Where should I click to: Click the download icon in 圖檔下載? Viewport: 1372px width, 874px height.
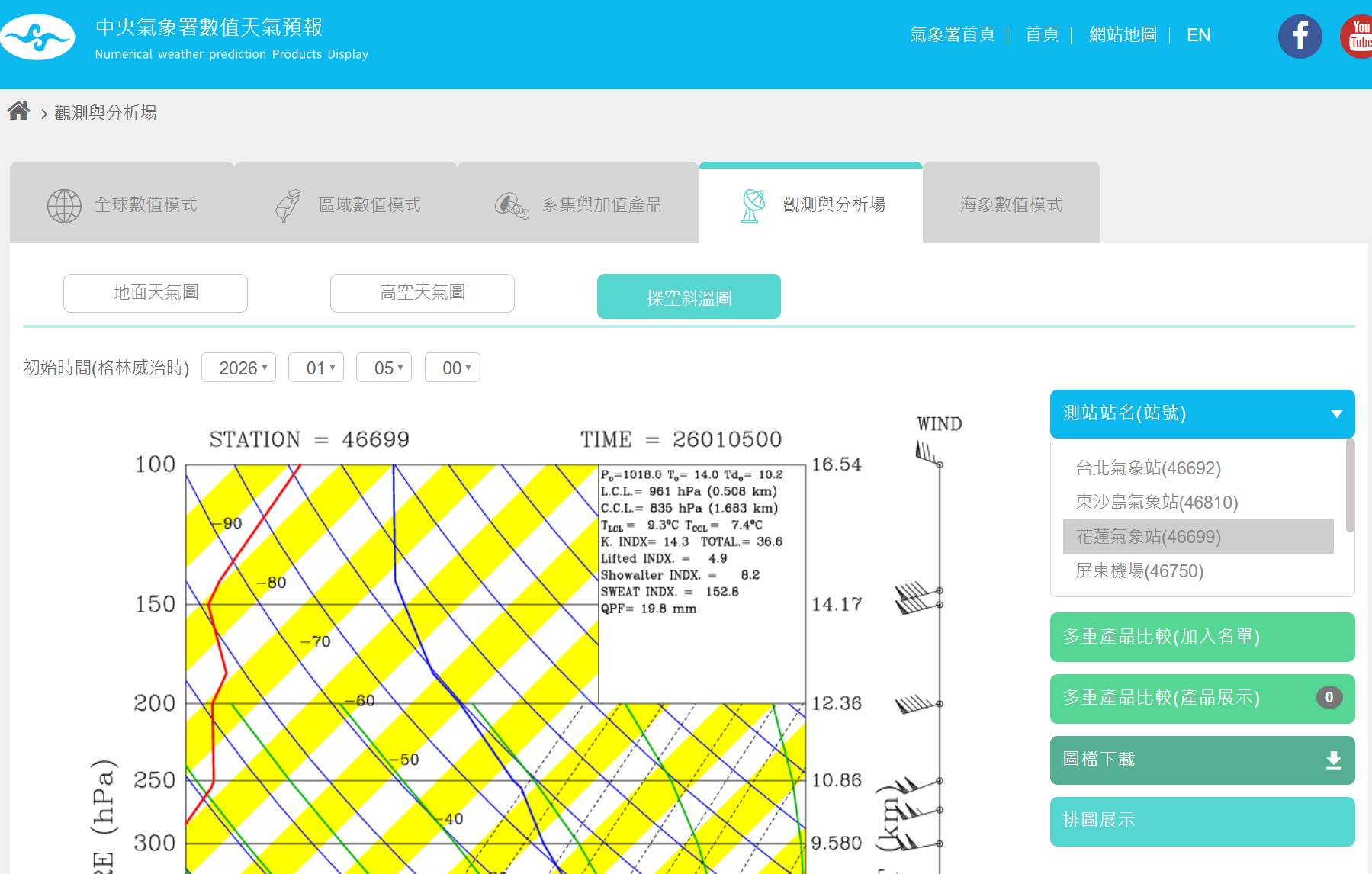click(1333, 760)
